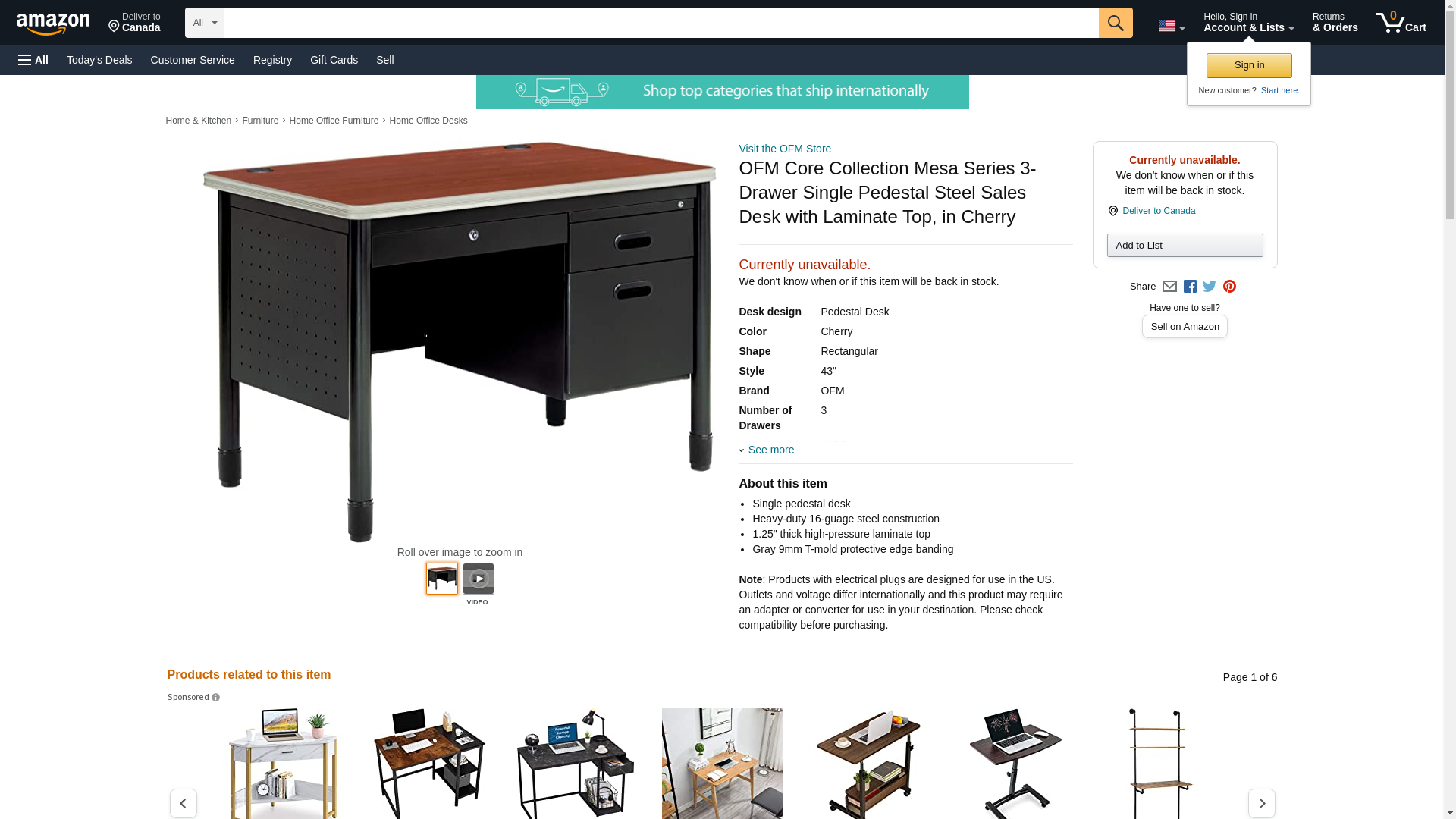The image size is (1456, 819).
Task: Share the product on Facebook
Action: [1190, 287]
